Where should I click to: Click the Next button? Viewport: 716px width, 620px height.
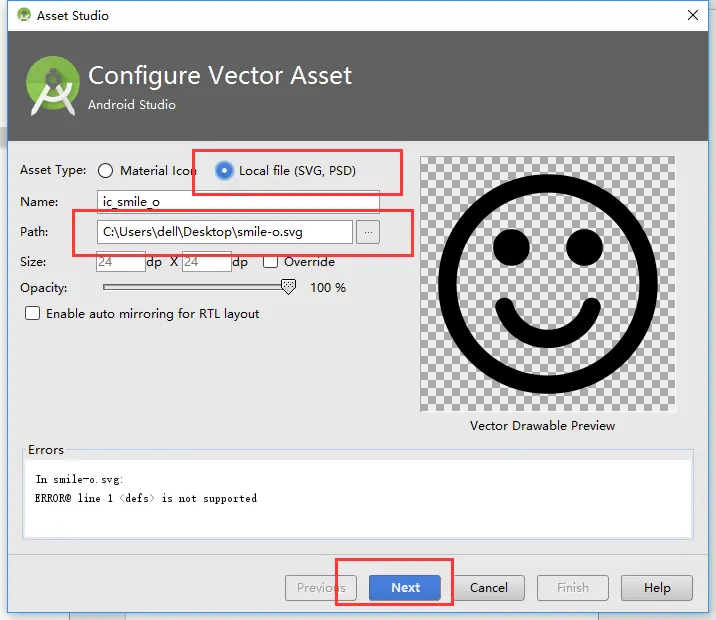405,588
